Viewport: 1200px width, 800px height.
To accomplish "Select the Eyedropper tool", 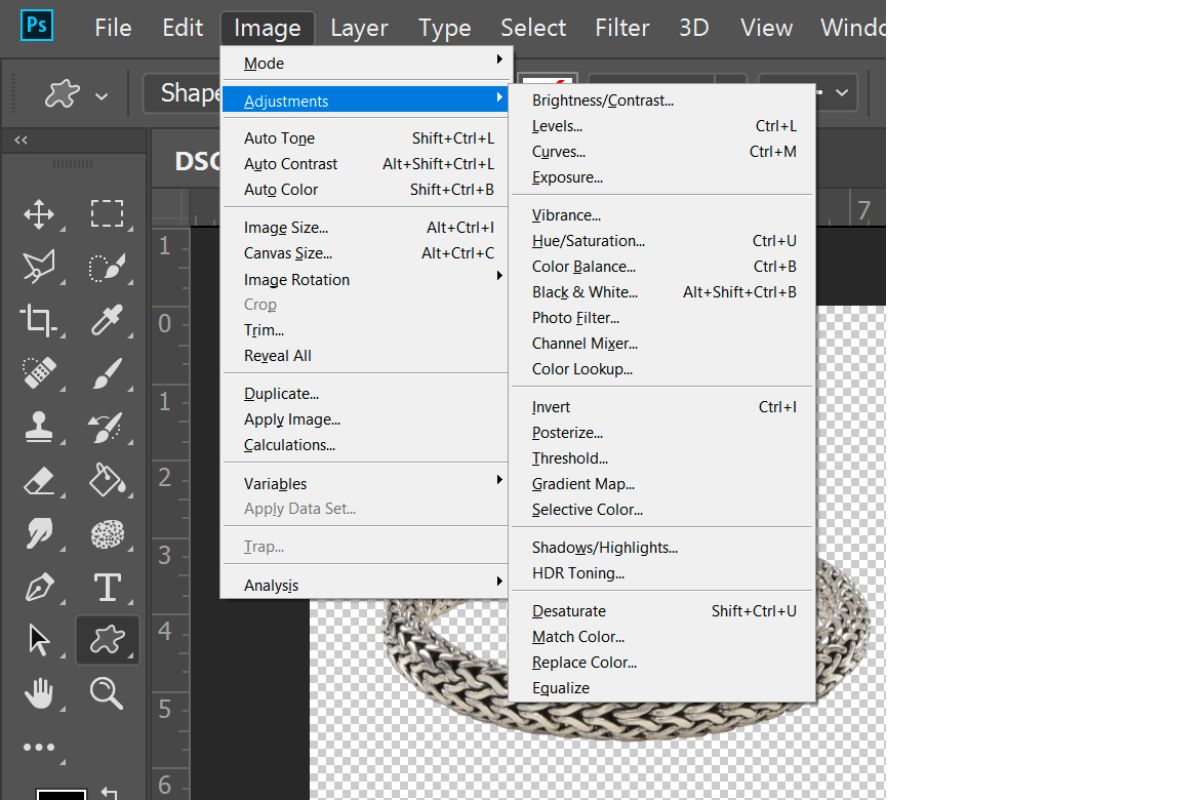I will (x=107, y=320).
